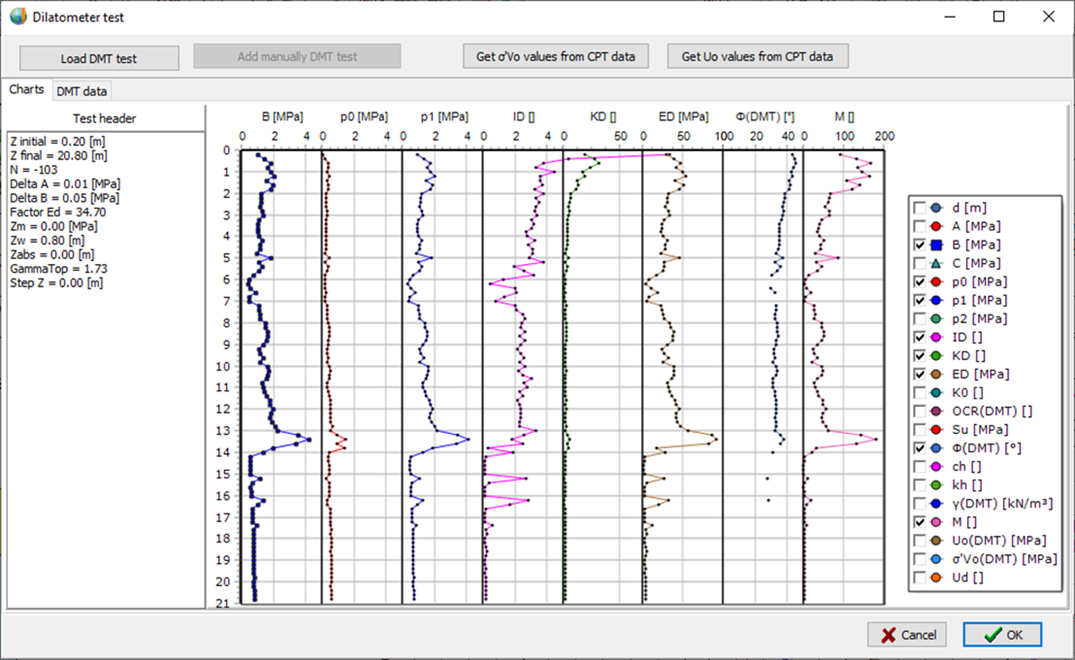This screenshot has height=660, width=1075.
Task: Click the KD [] chart title
Action: [x=603, y=117]
